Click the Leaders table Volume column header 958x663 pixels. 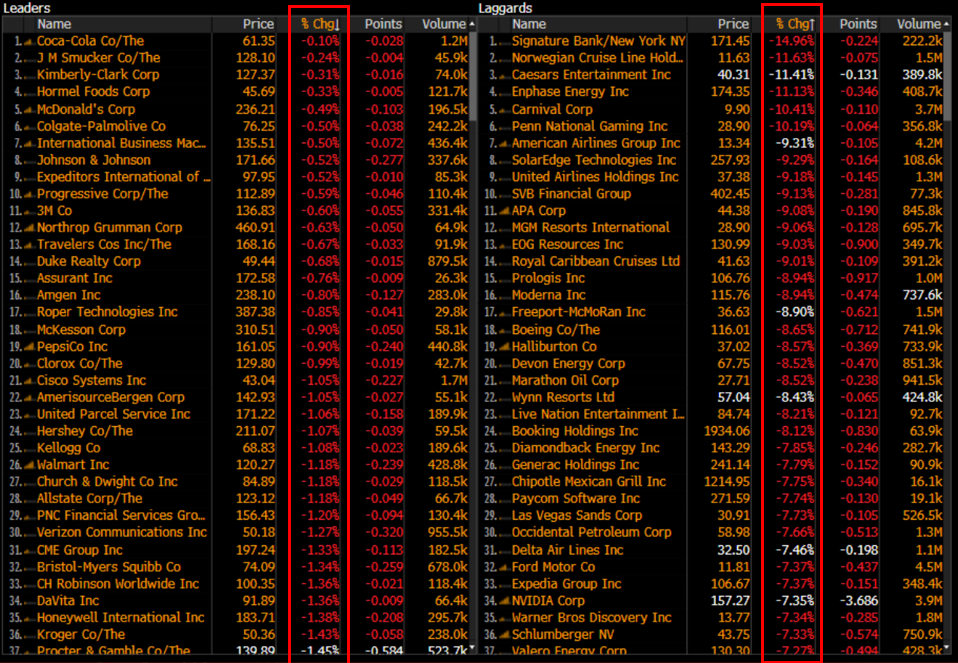[444, 24]
